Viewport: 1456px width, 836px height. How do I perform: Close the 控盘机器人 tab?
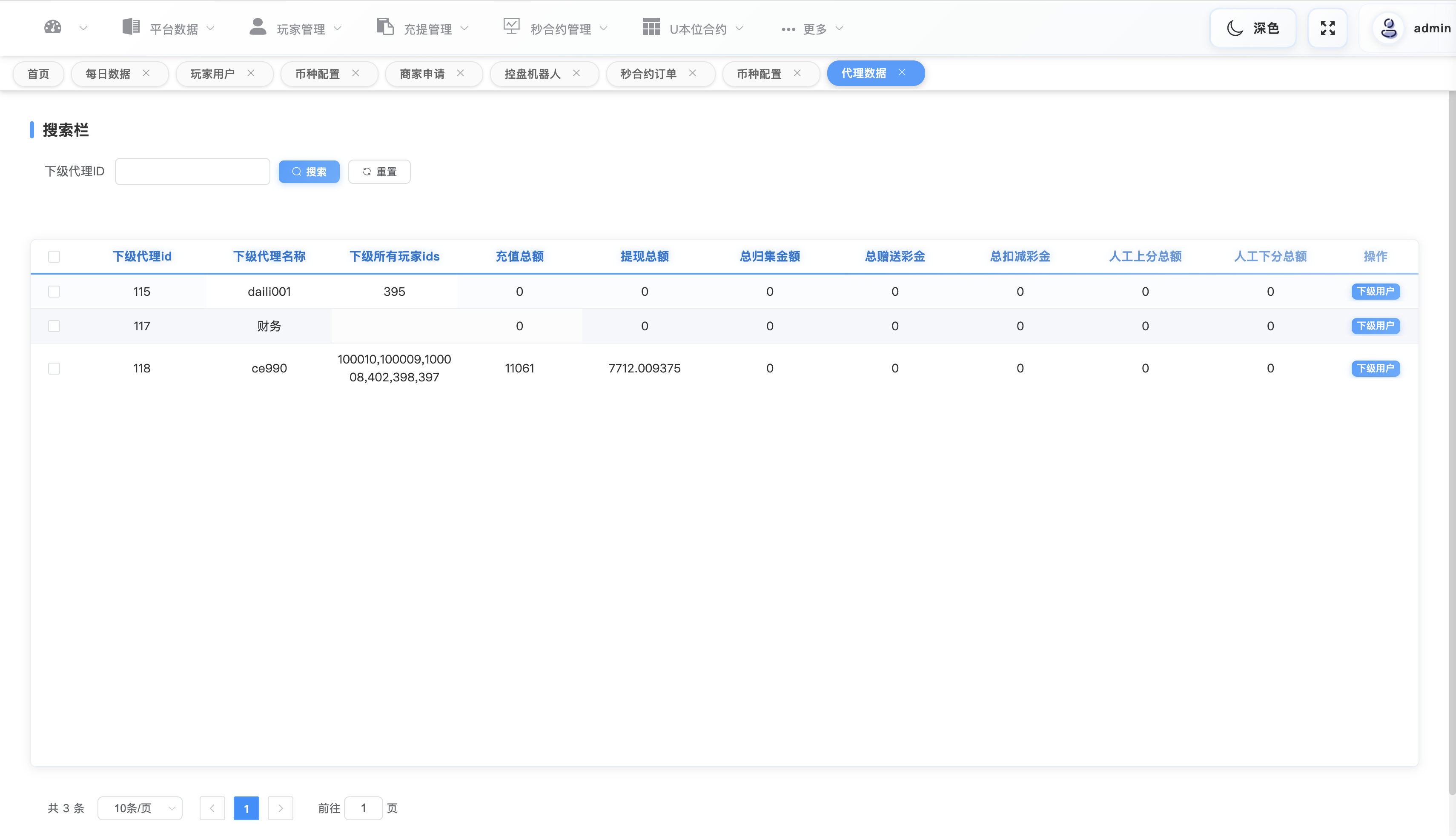[576, 73]
